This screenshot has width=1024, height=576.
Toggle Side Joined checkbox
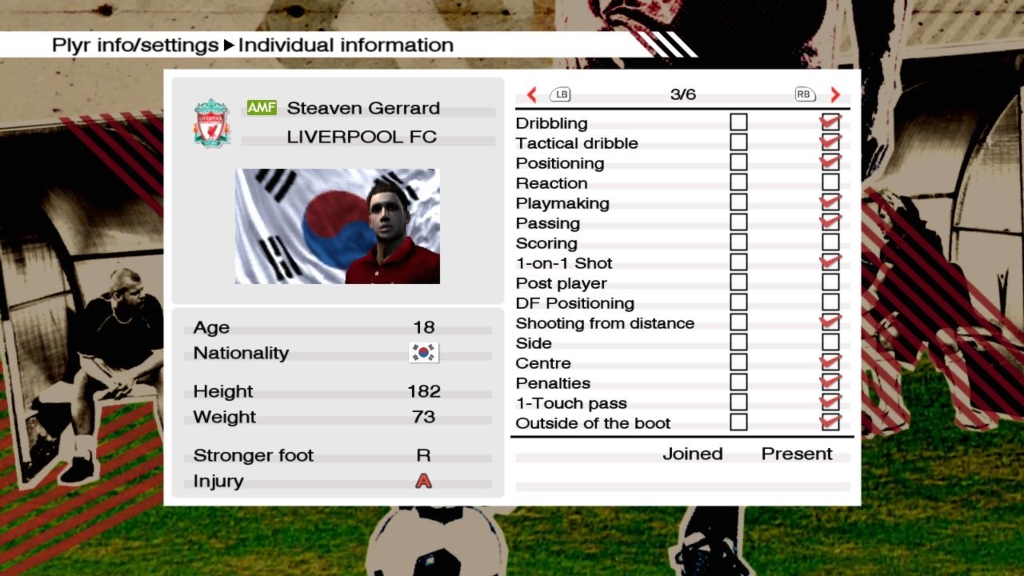tap(739, 342)
